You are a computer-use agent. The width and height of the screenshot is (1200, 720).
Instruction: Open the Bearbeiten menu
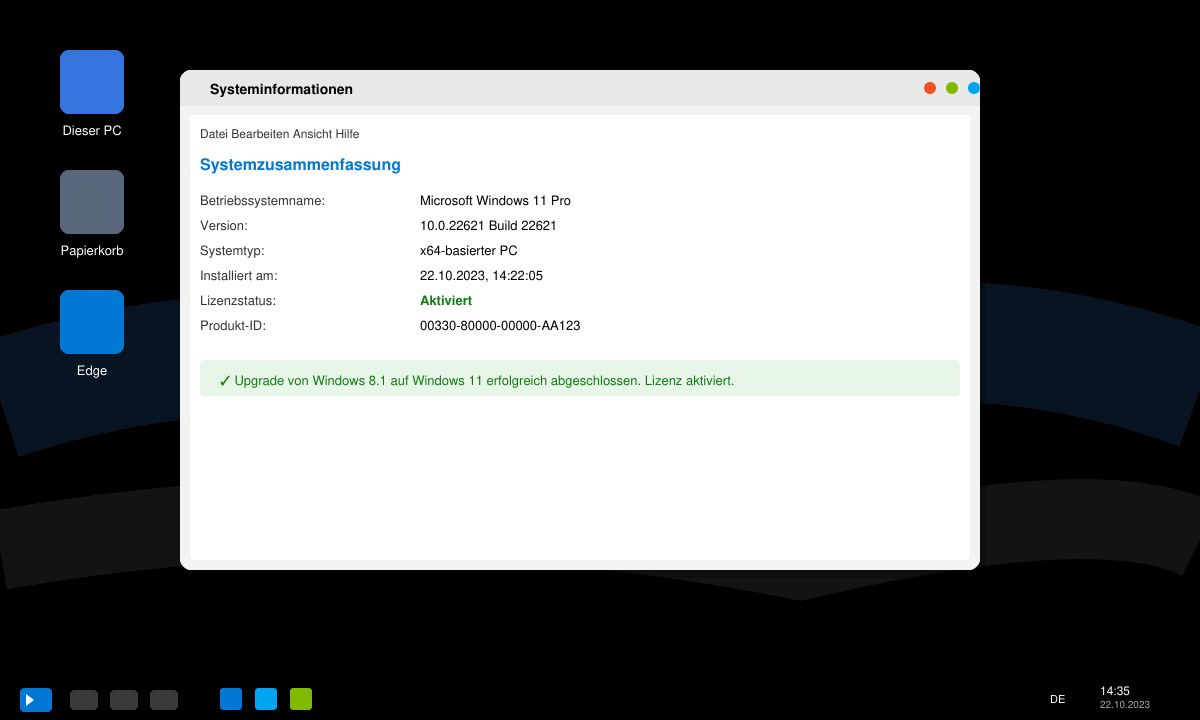pyautogui.click(x=260, y=134)
